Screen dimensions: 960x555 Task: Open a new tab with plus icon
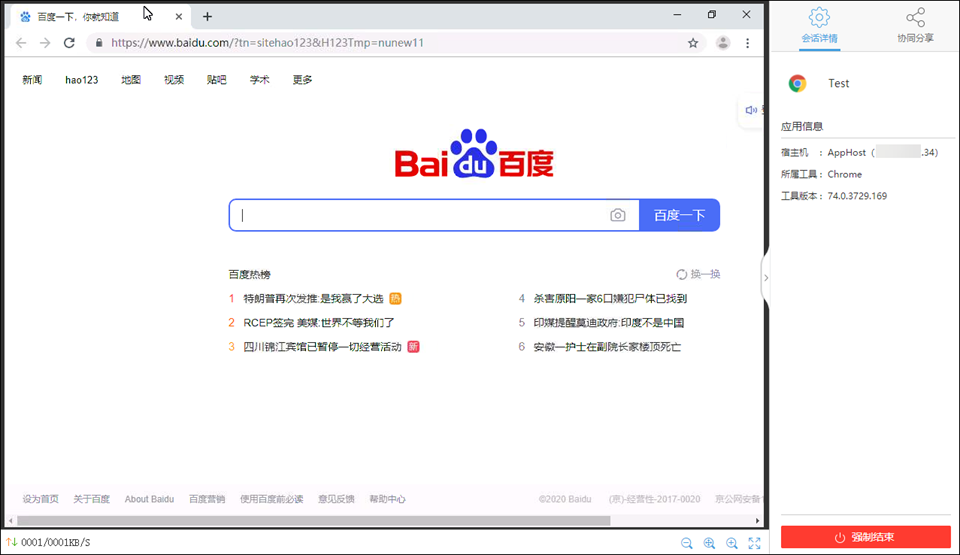tap(208, 16)
